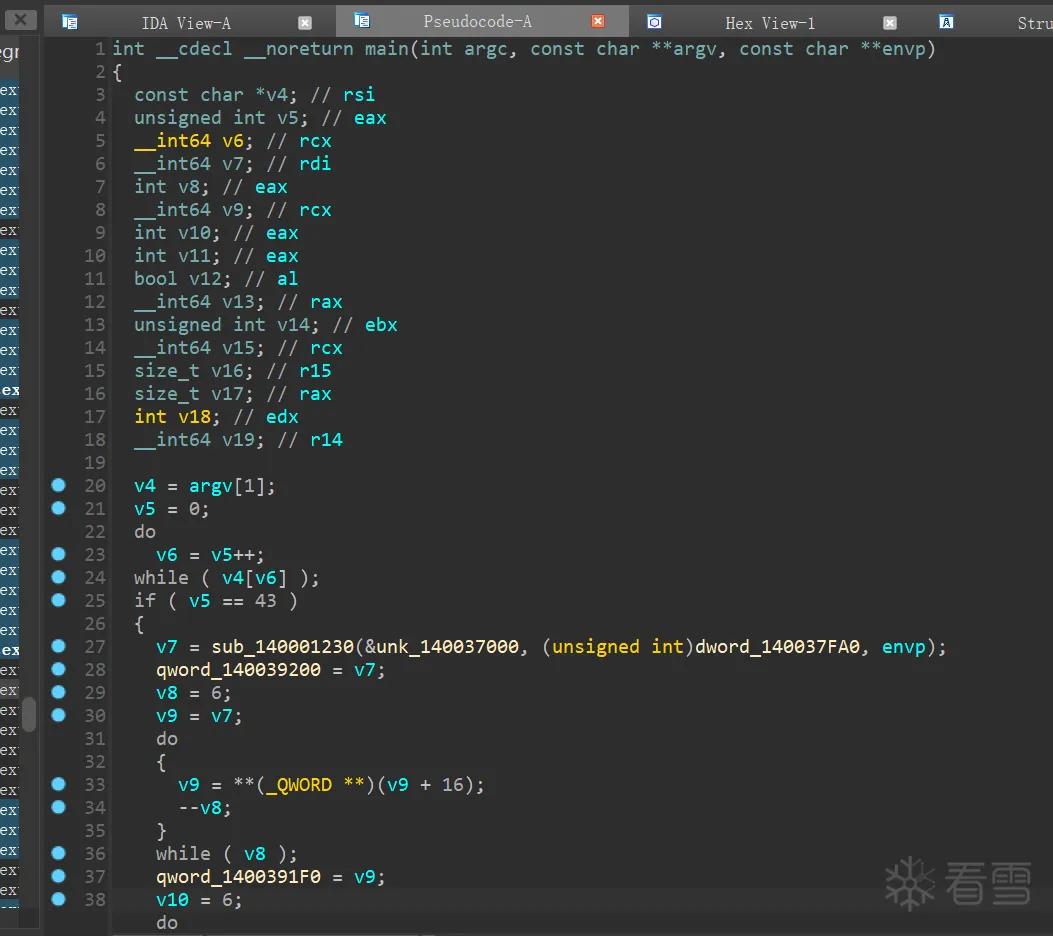Click envp argument on line 27
Screen dimensions: 1053x936
point(903,647)
